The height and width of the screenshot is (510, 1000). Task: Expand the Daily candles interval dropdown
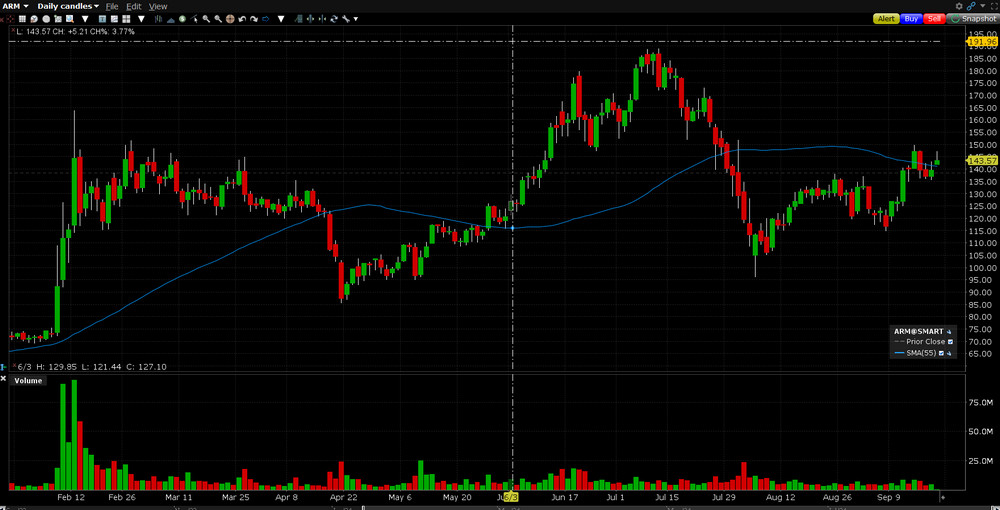[68, 6]
